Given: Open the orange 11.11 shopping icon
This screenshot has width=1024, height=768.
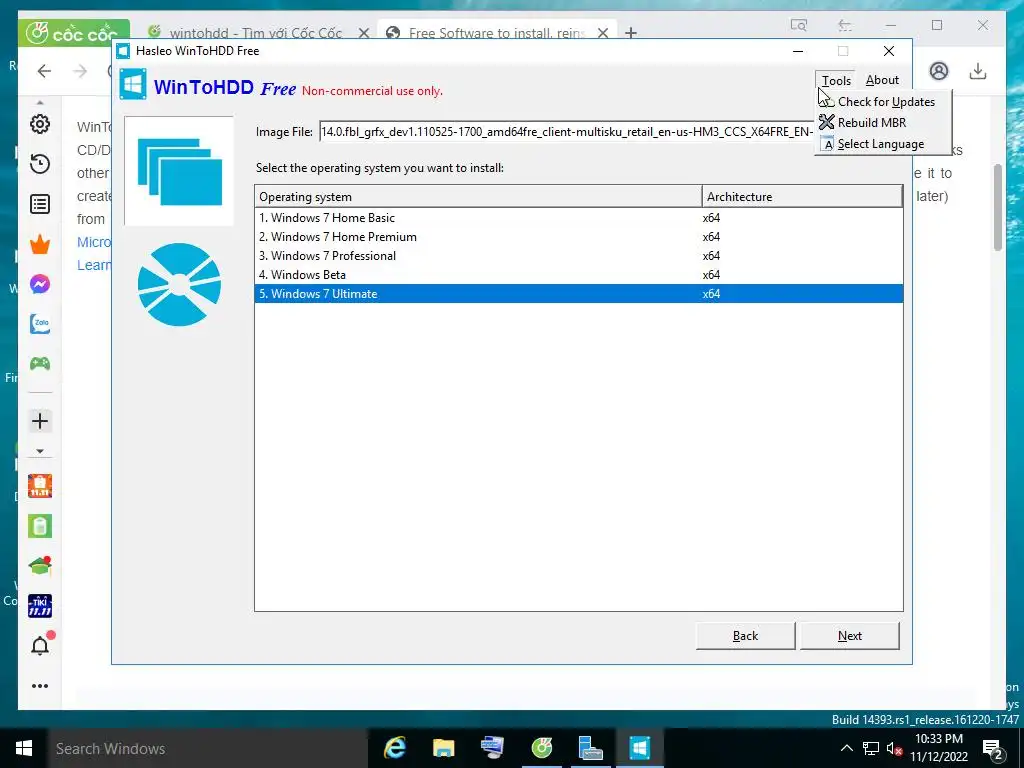Looking at the screenshot, I should pos(40,486).
